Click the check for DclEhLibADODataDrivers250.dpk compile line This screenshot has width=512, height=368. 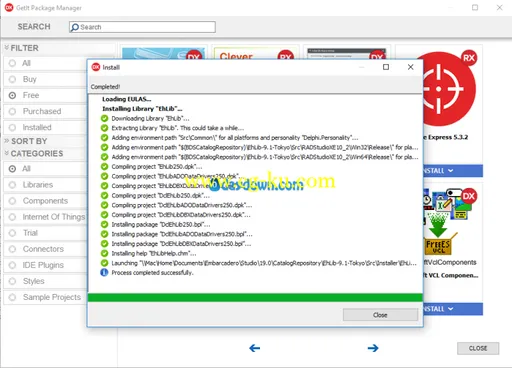pos(104,205)
